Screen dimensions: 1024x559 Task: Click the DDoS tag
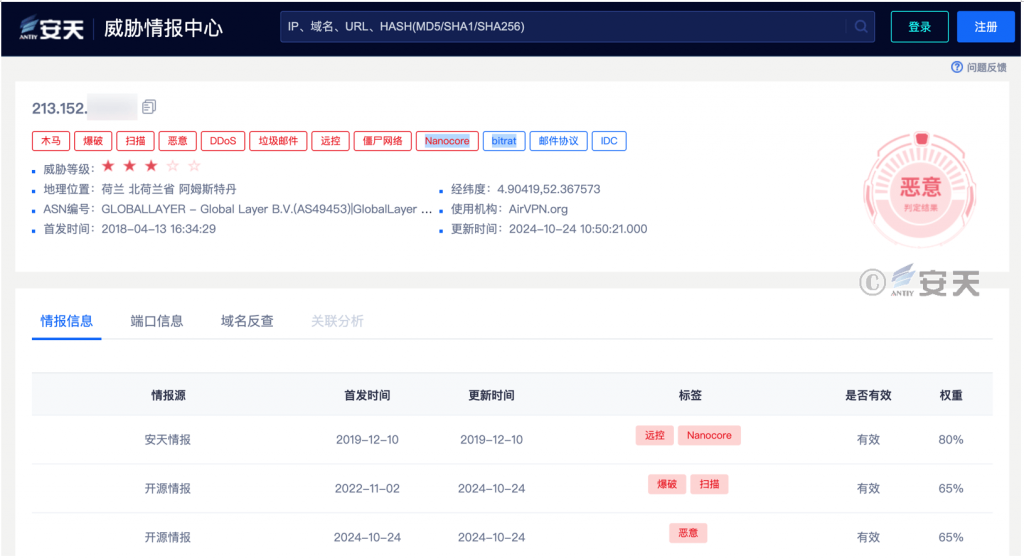(222, 141)
